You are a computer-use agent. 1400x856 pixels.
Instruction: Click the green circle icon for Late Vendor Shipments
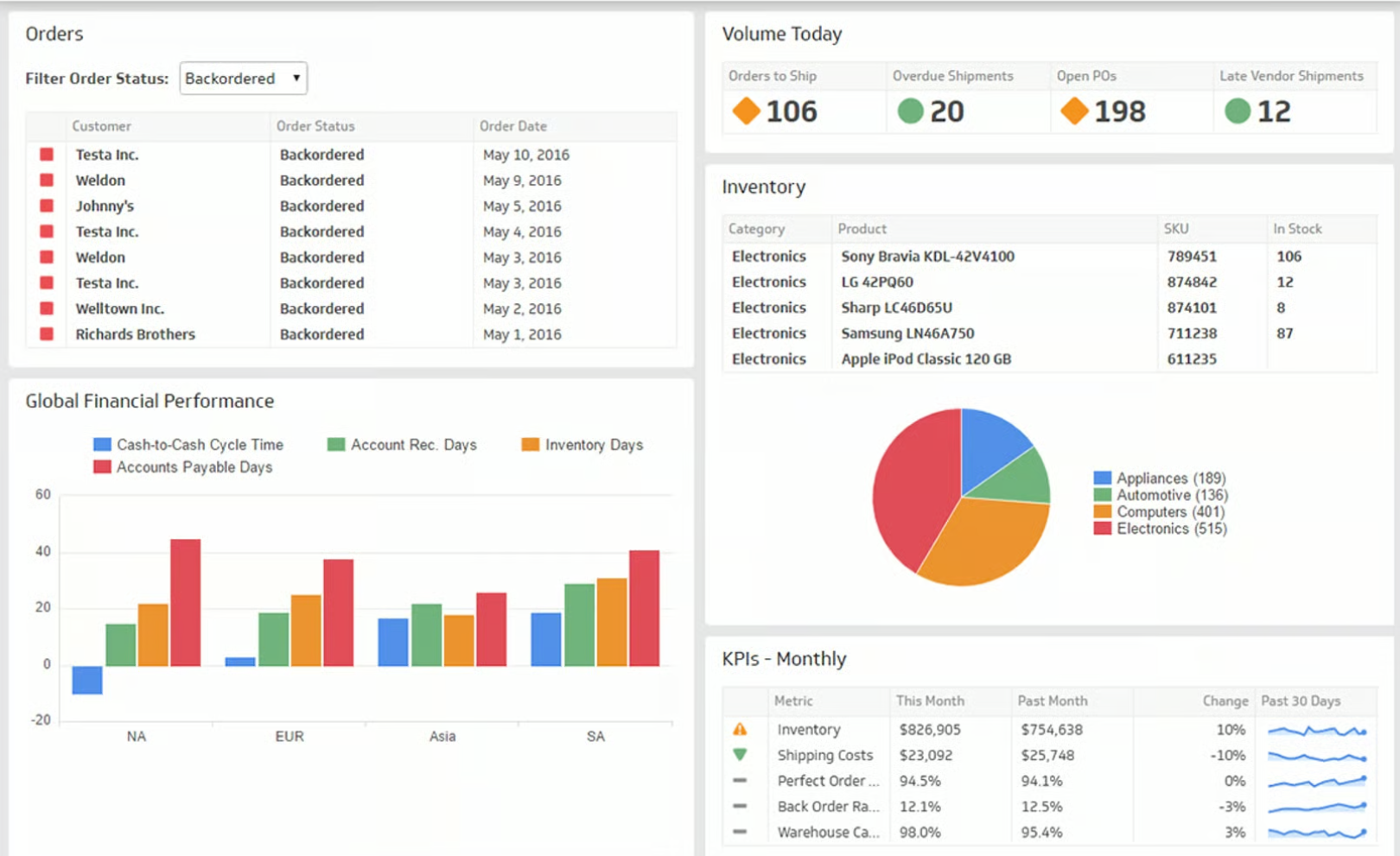point(1239,111)
